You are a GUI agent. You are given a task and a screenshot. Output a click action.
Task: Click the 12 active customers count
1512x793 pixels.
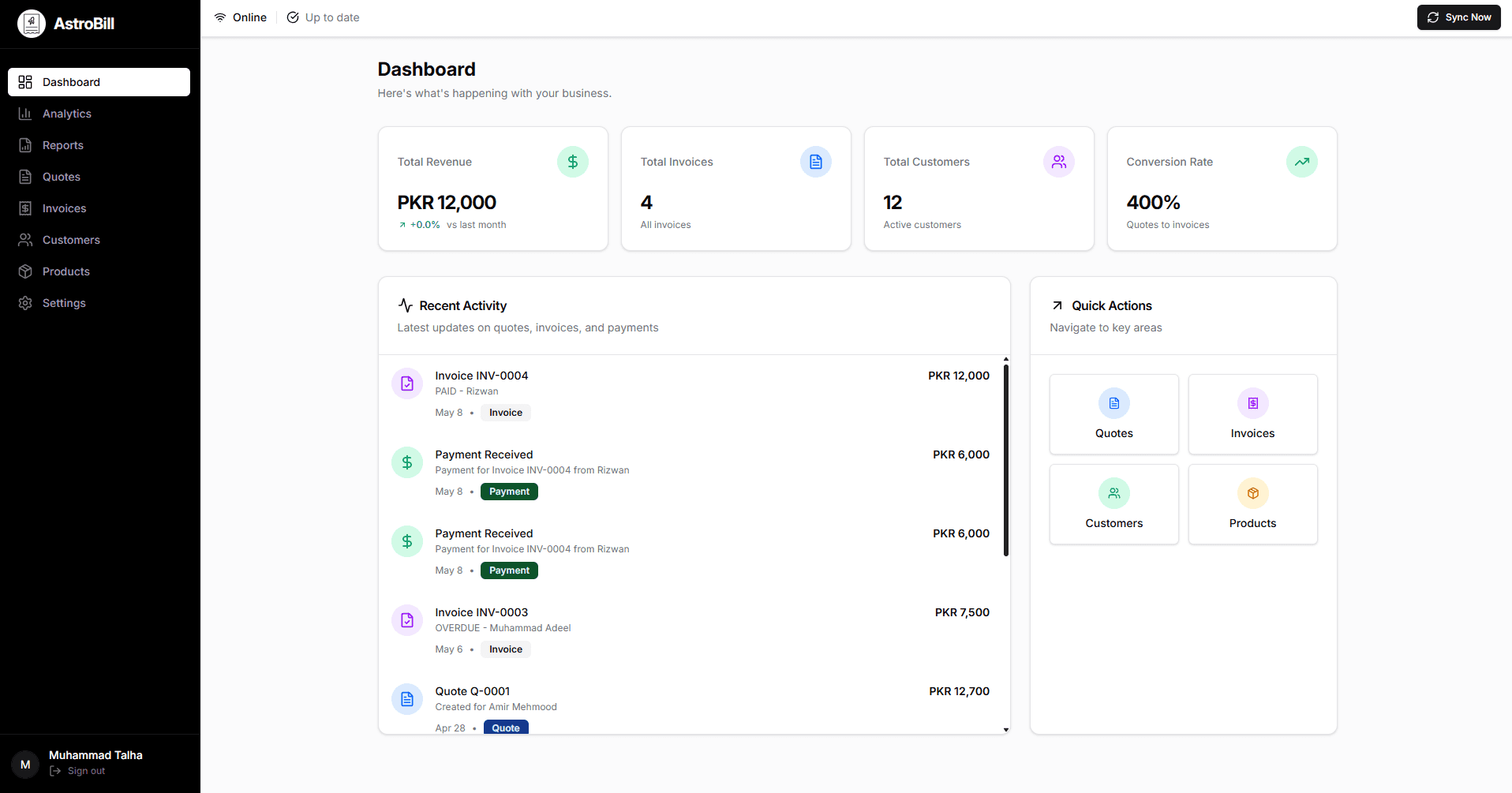coord(893,203)
